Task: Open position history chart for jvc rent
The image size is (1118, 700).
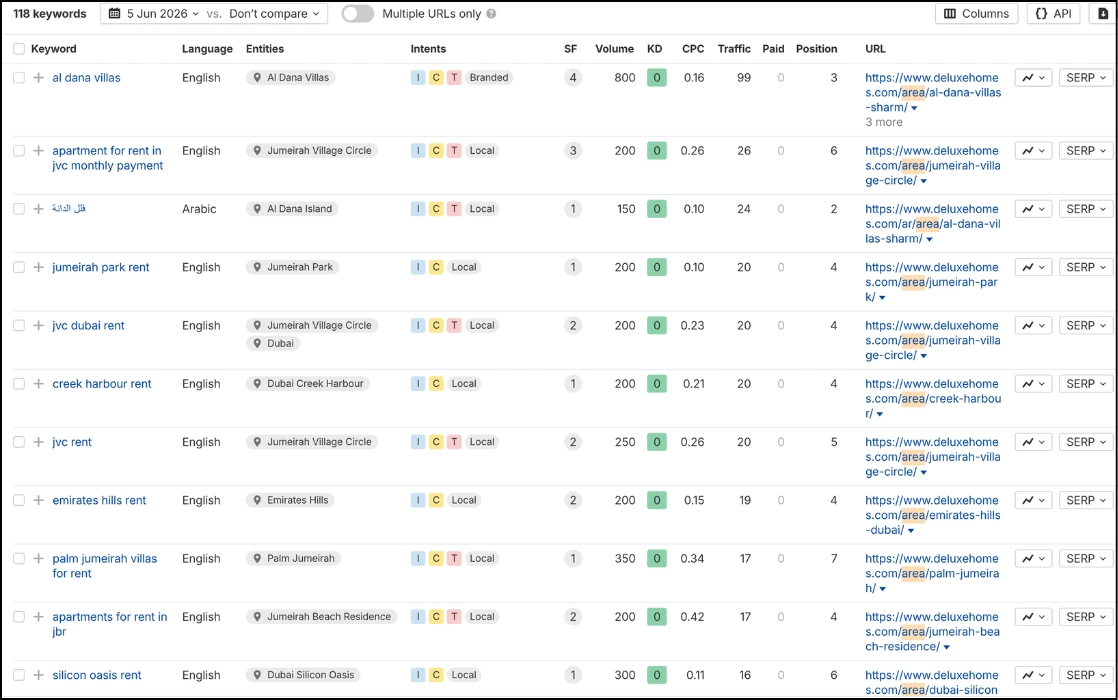Action: (x=1033, y=442)
